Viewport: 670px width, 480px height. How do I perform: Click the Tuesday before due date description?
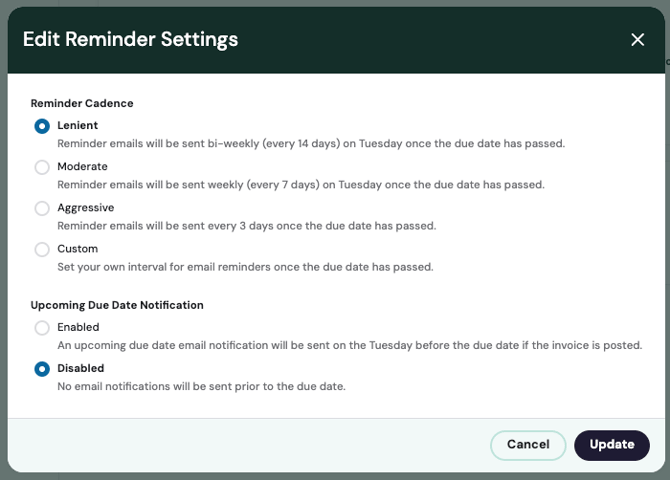coord(349,345)
